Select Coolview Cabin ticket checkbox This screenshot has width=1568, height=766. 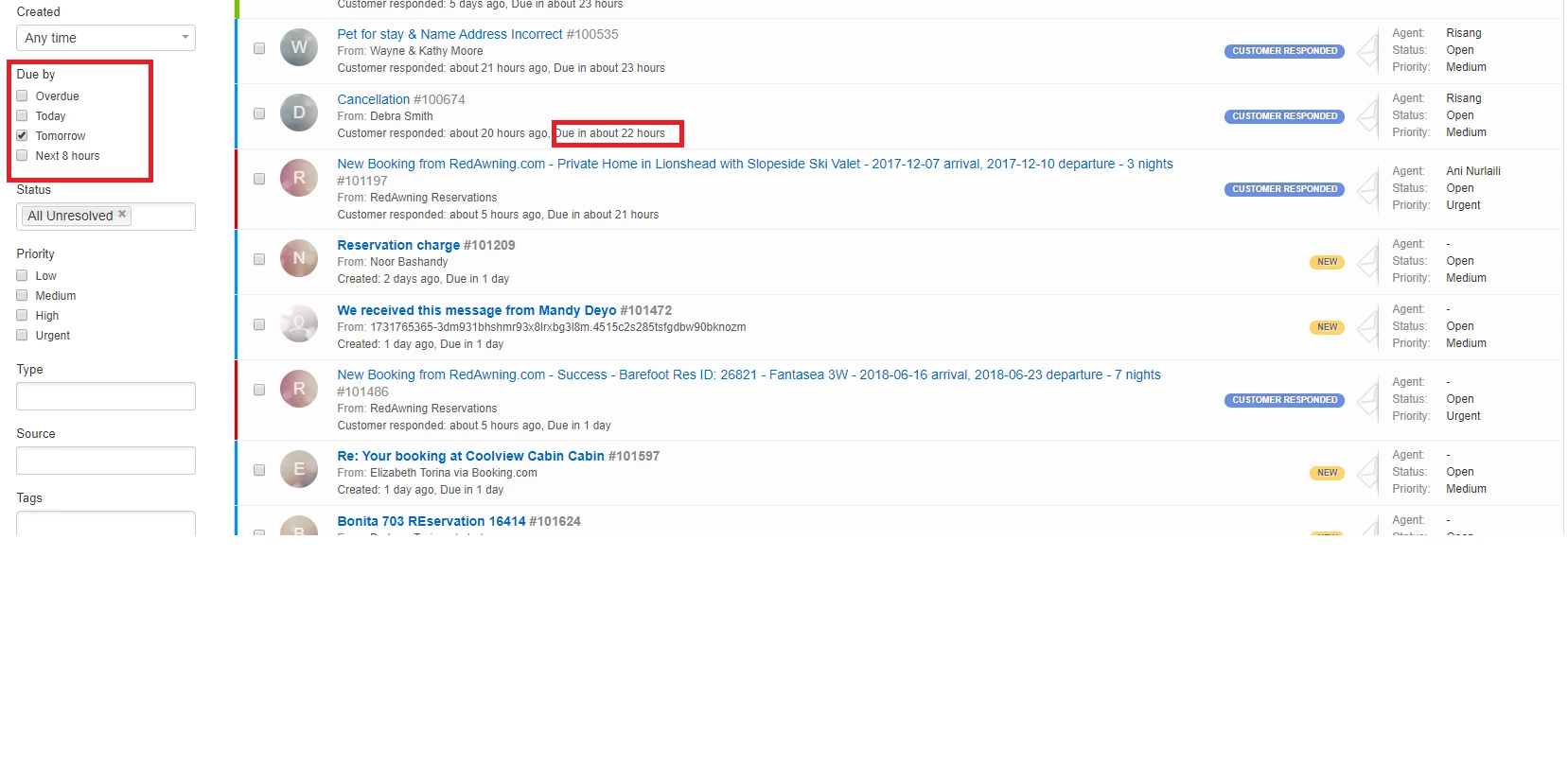coord(259,470)
